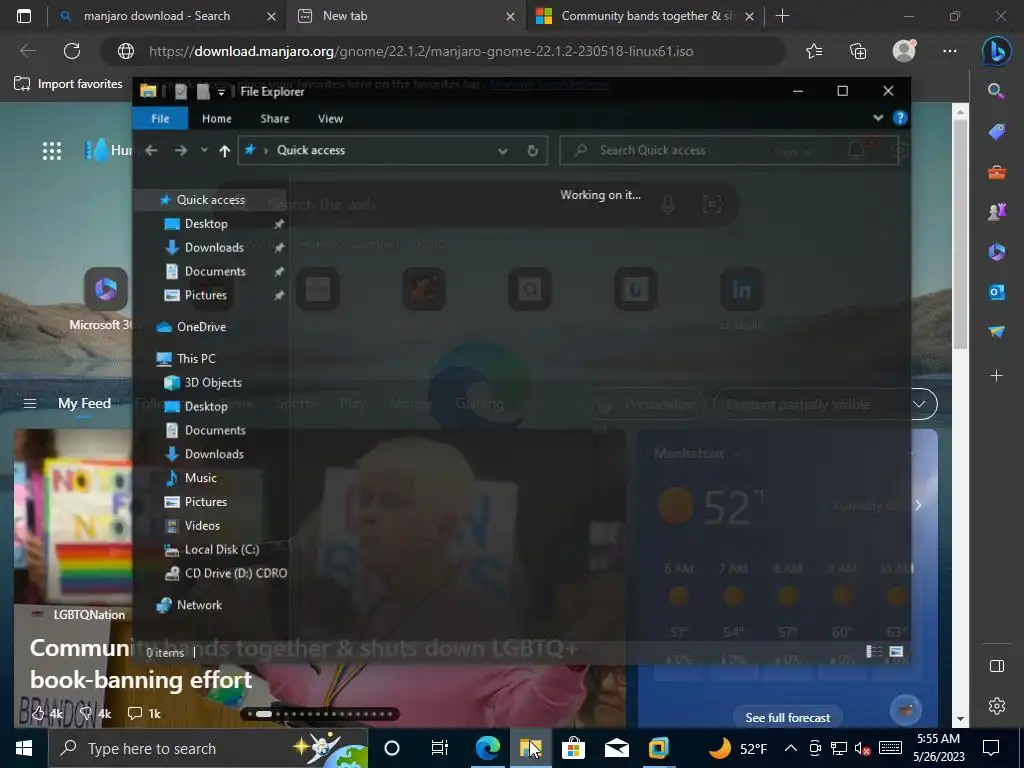Screen dimensions: 1024x768
Task: Open MSN app launcher grid icon
Action: (52, 151)
